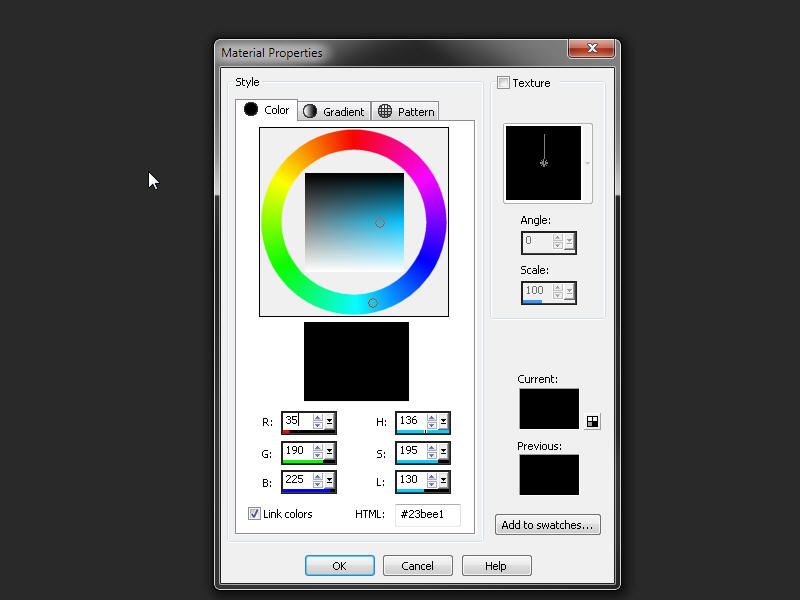Switch to the Gradient tab

point(334,112)
